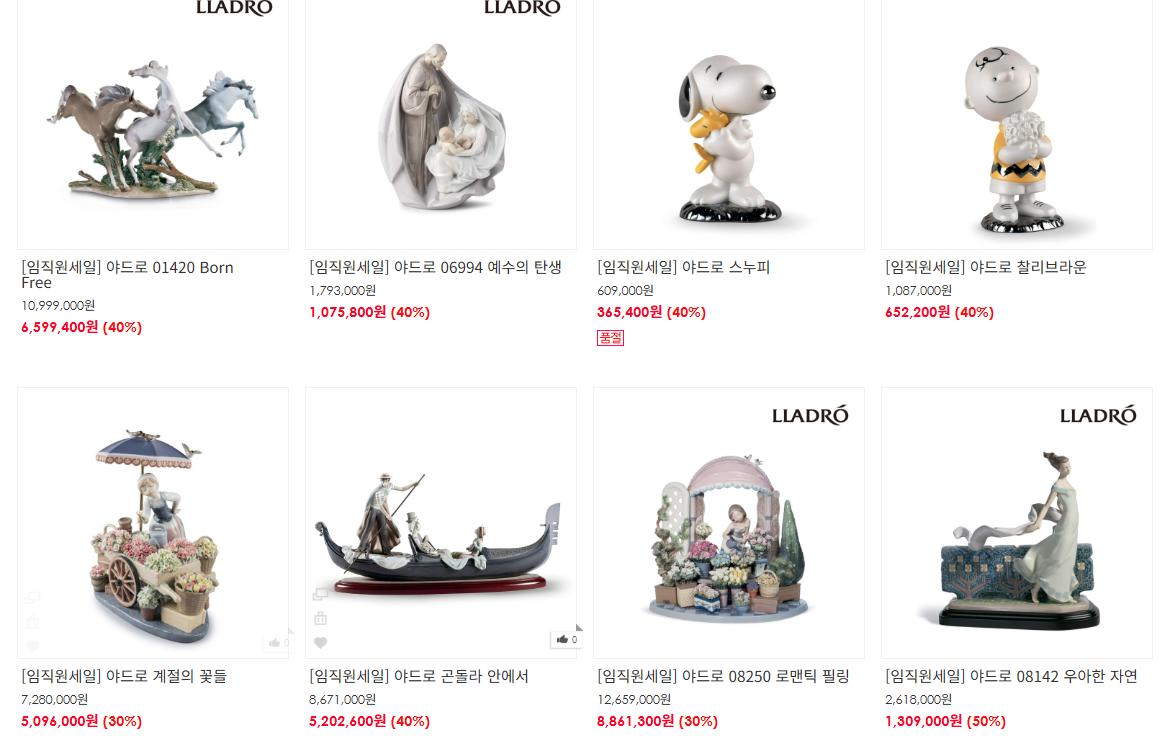Viewport: 1165px width, 748px height.
Task: Click faded new-window icon on flower cart item
Action: coord(32,597)
